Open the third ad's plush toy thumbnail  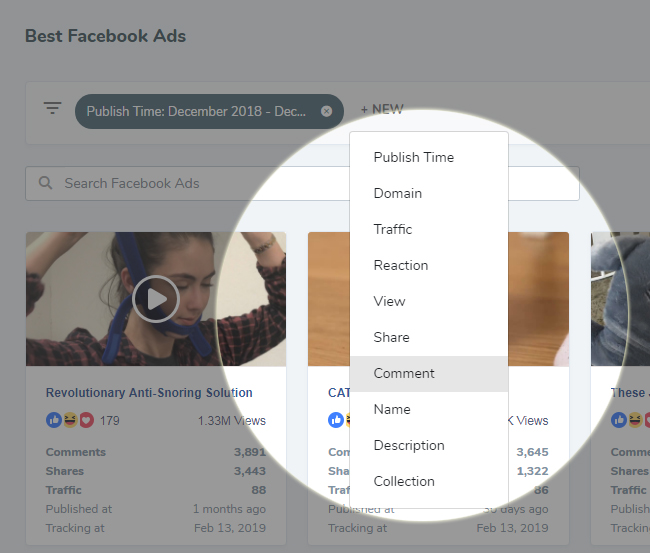pos(620,299)
